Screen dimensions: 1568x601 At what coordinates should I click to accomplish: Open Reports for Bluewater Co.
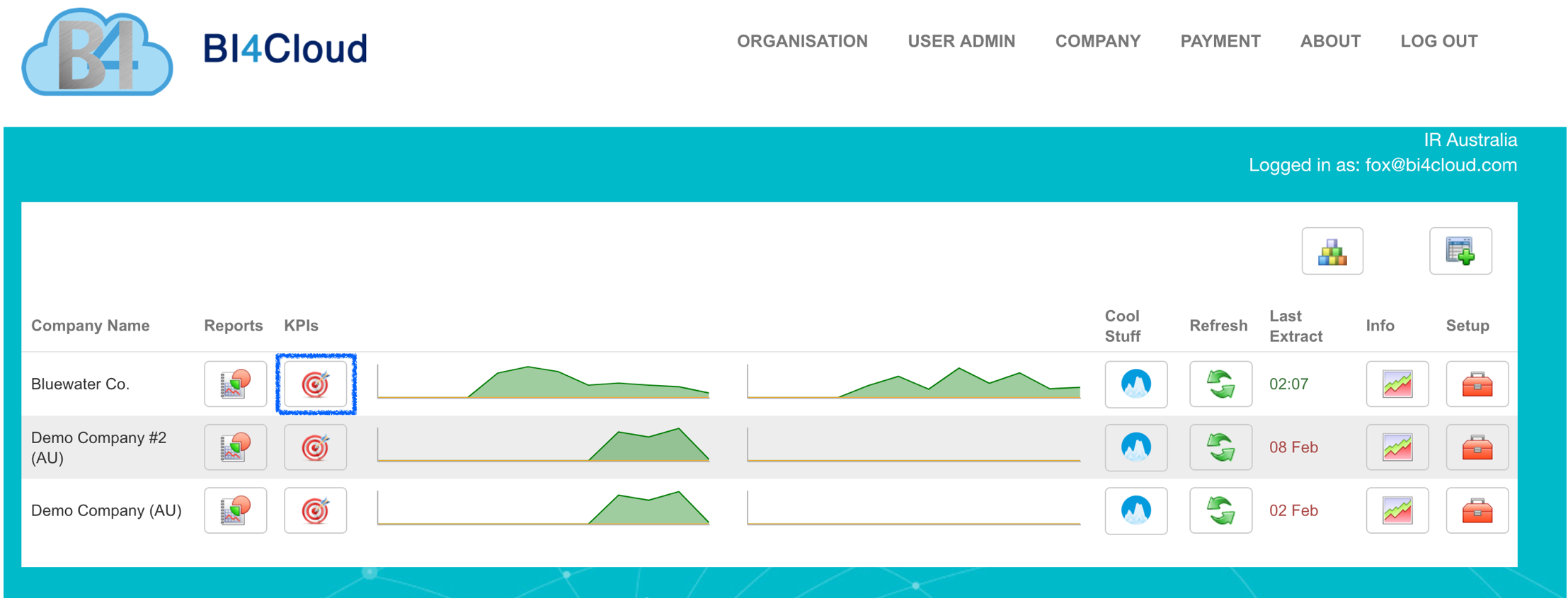pos(235,384)
